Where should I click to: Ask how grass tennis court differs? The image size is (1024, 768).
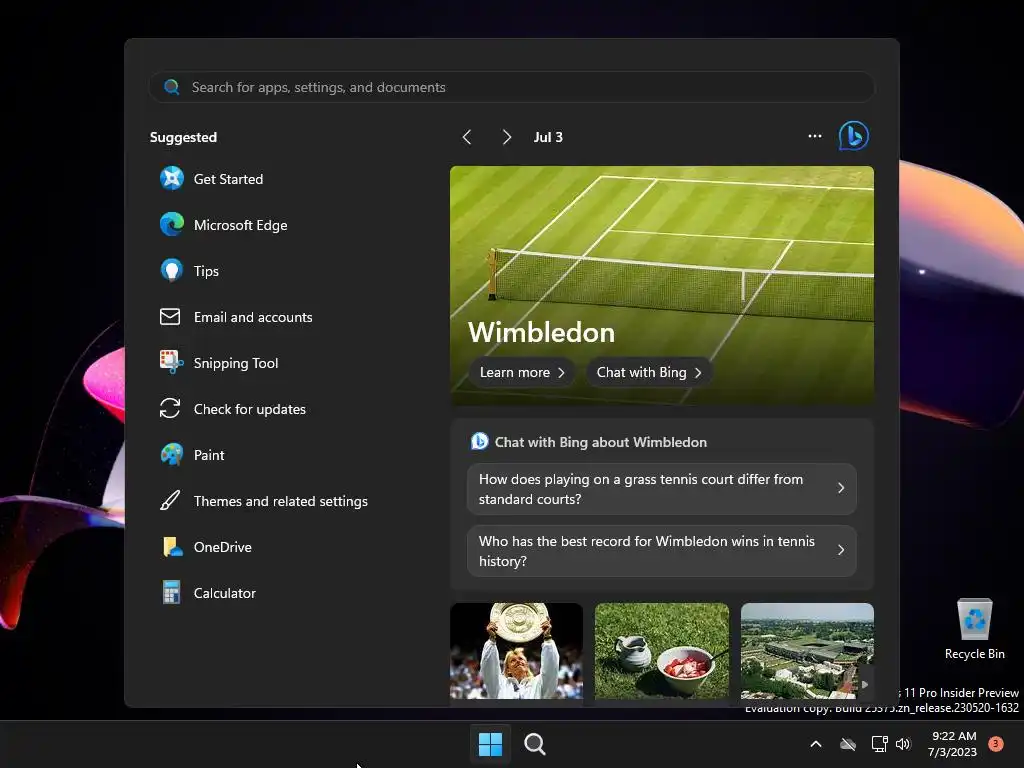point(662,488)
